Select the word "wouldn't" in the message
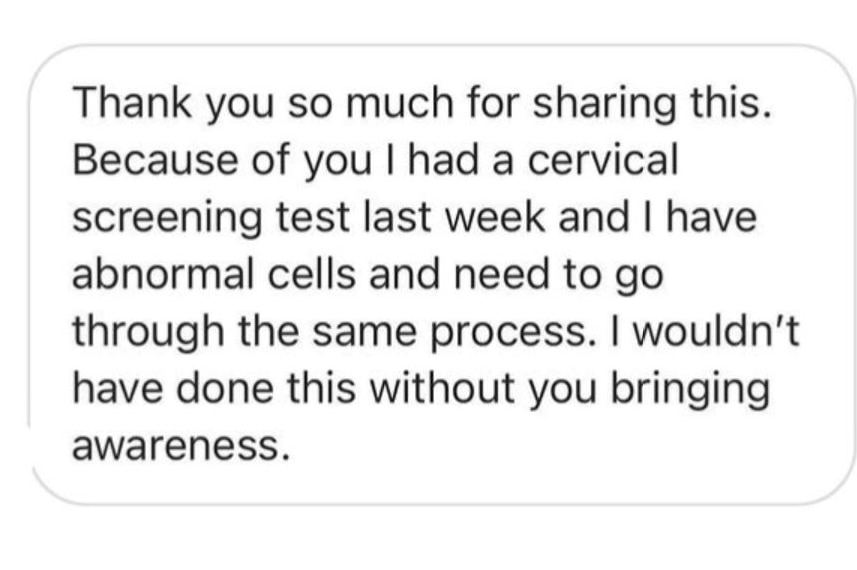Image resolution: width=857 pixels, height=570 pixels. point(716,330)
